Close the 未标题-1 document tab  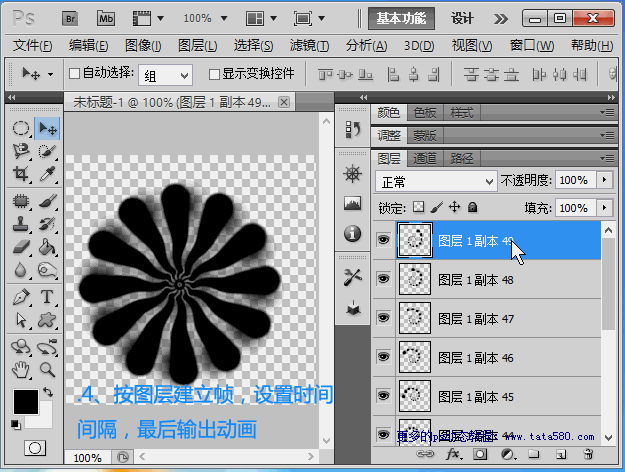(x=284, y=102)
